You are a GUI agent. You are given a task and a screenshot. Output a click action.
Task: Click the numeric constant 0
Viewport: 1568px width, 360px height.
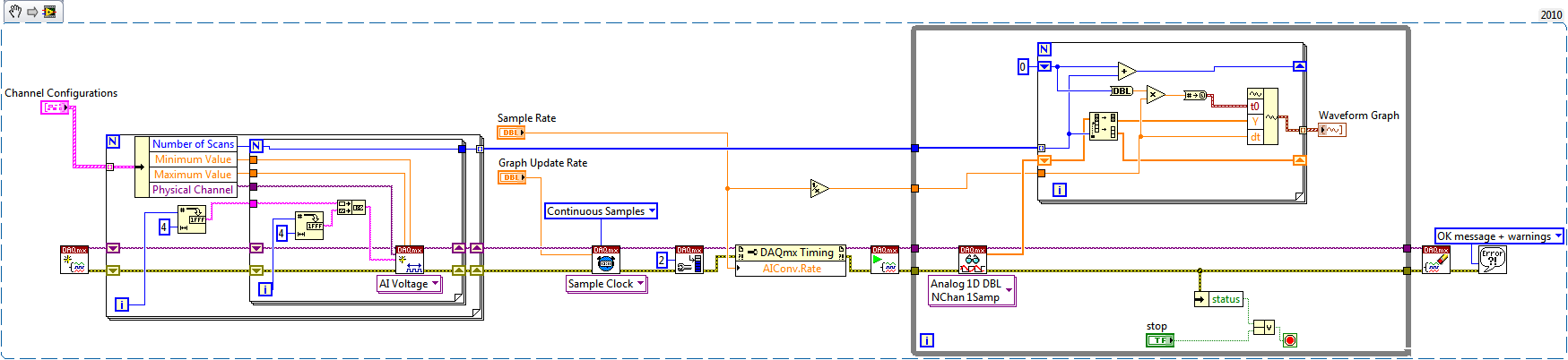[1023, 66]
